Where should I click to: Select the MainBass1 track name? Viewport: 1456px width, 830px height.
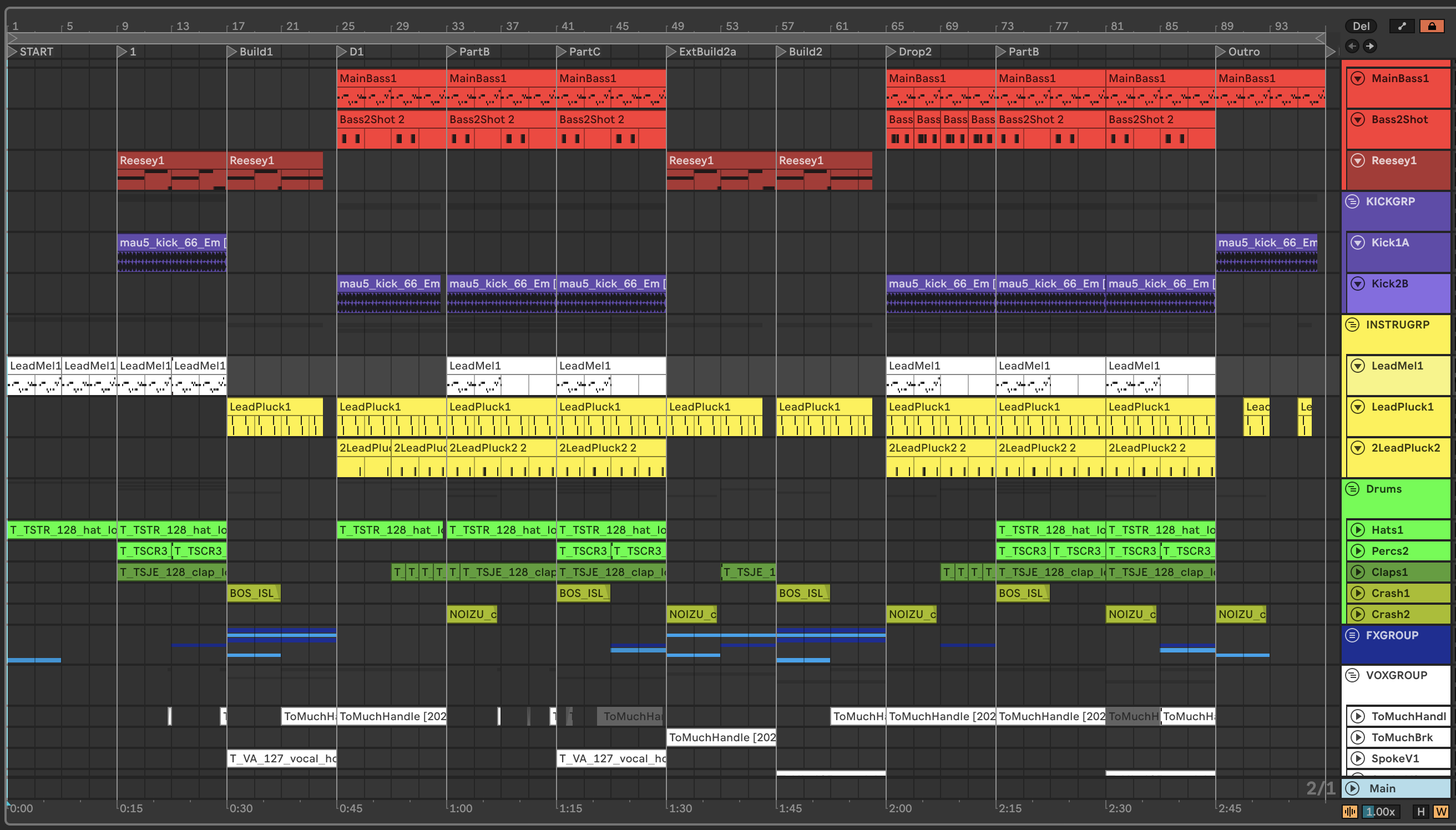click(1399, 78)
